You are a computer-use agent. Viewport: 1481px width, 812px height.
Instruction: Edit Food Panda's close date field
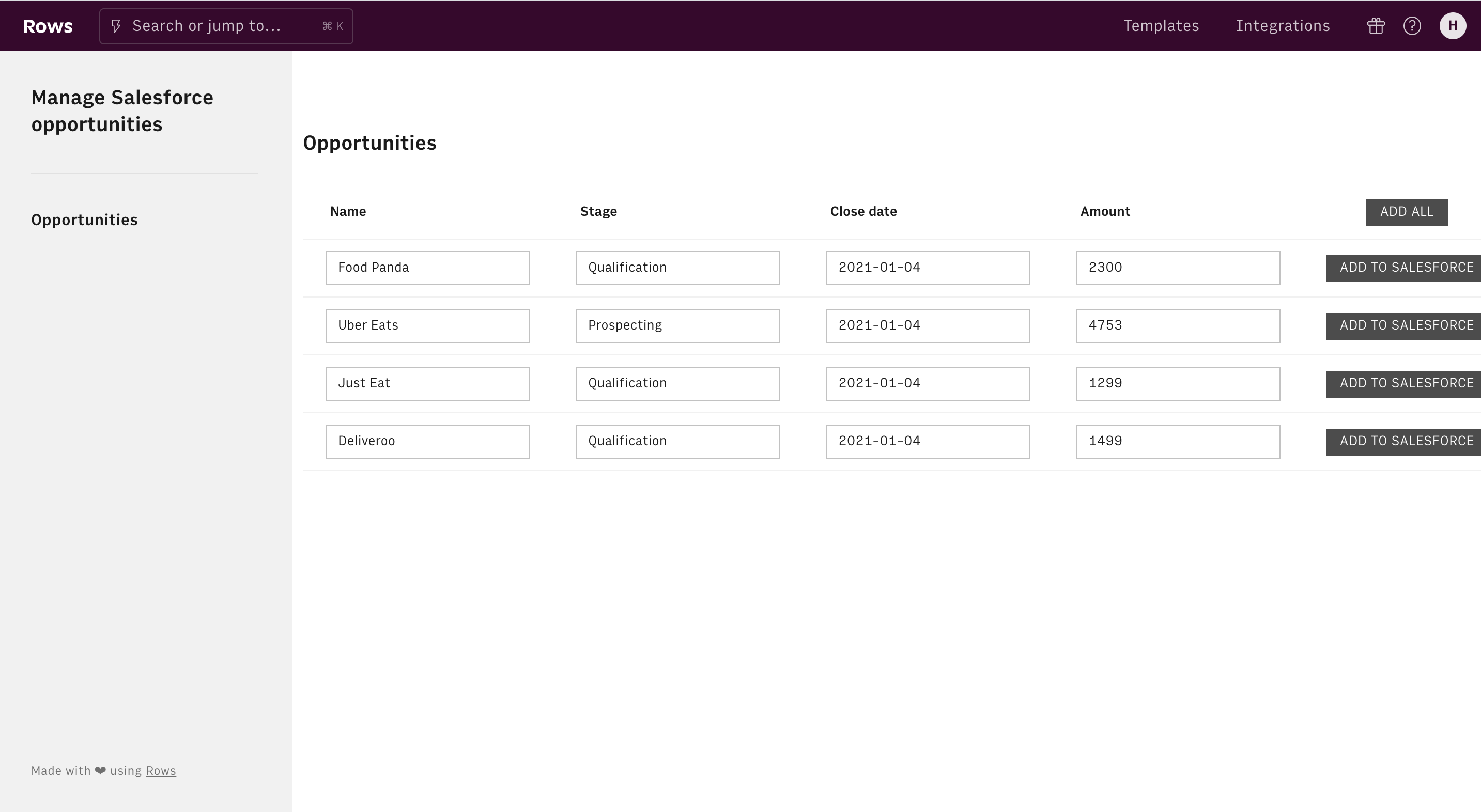click(x=928, y=268)
